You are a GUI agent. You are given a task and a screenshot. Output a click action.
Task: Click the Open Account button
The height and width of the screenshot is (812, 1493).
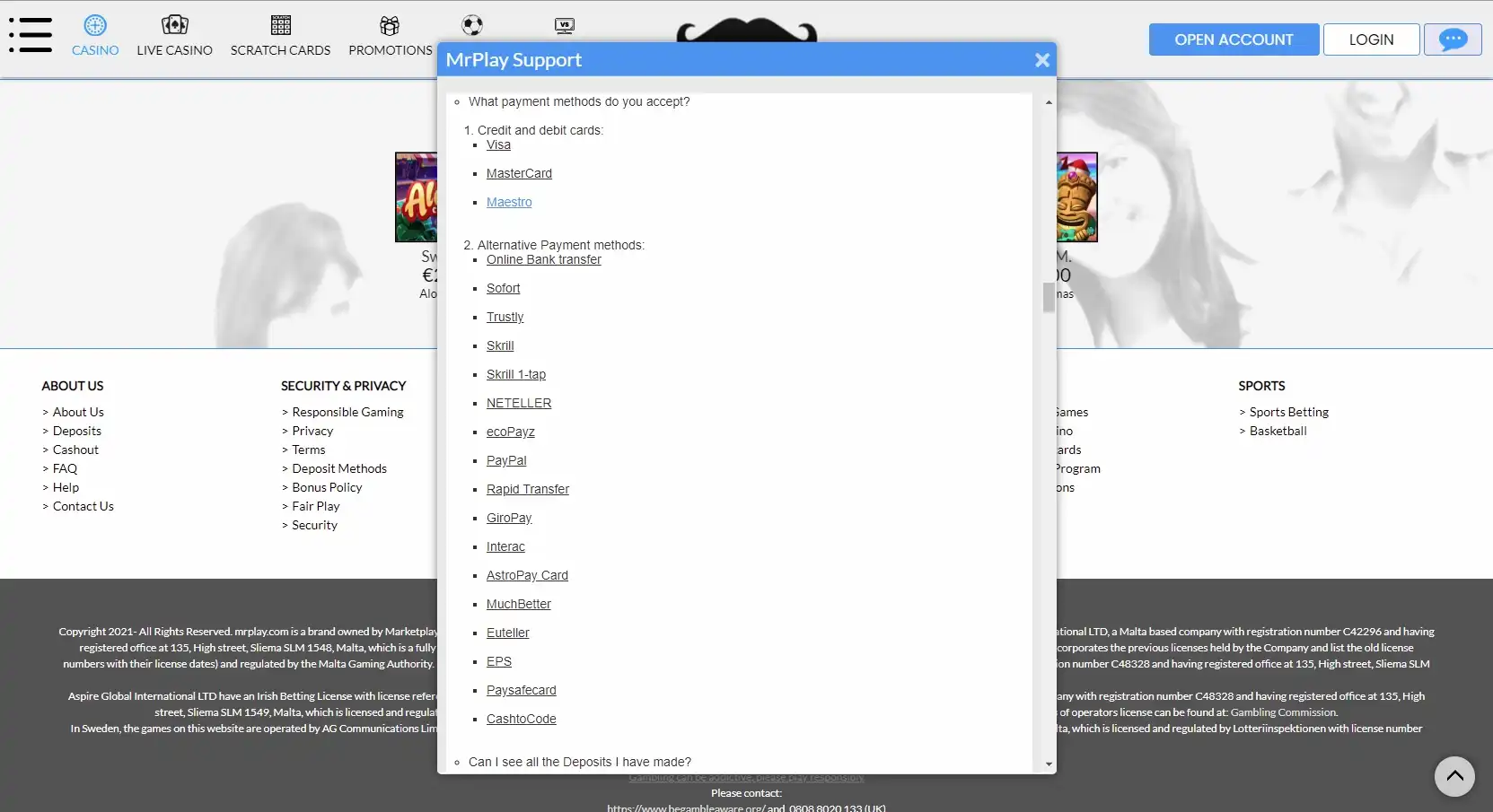click(x=1234, y=39)
